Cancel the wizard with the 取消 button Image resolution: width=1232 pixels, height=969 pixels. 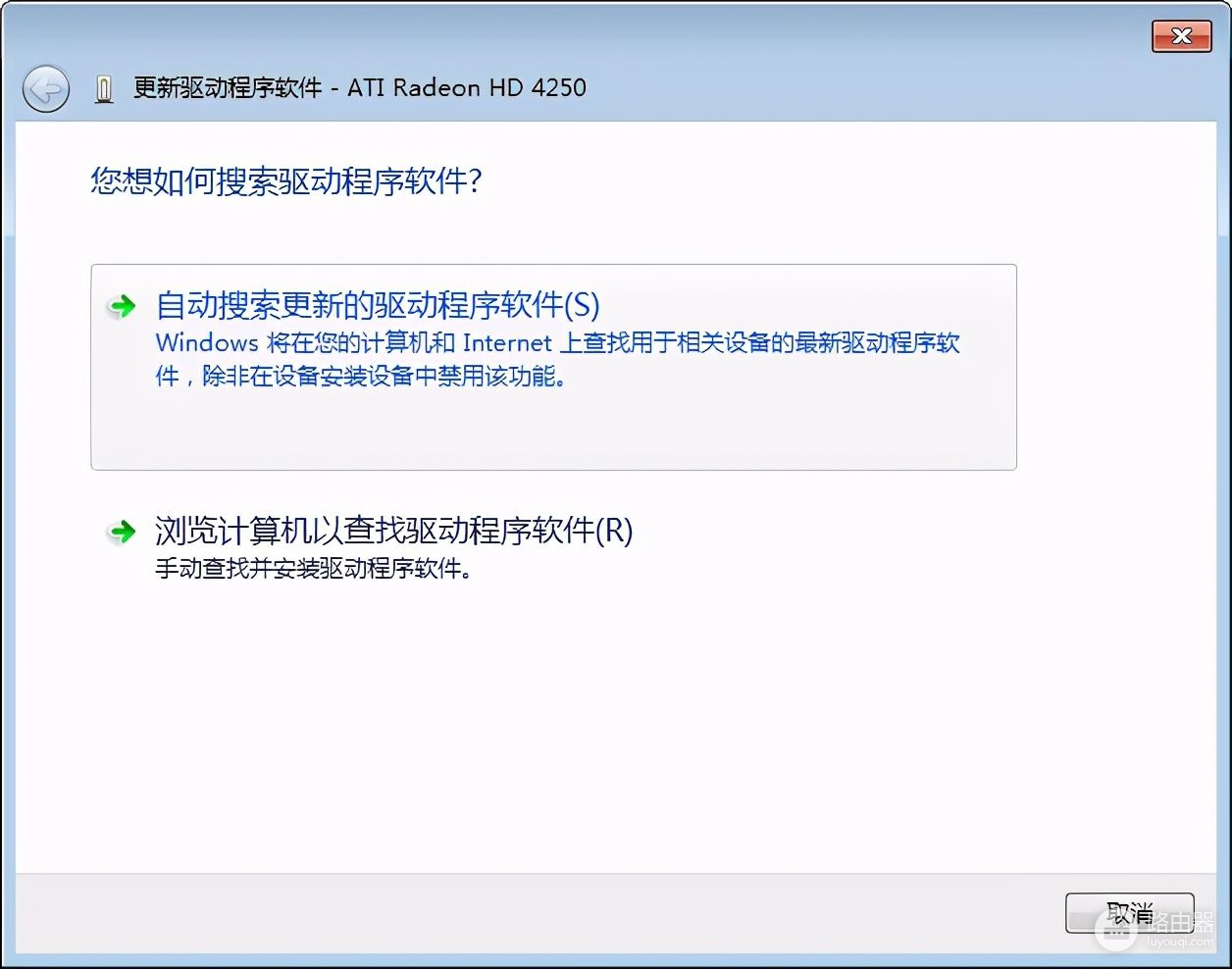click(x=1130, y=913)
